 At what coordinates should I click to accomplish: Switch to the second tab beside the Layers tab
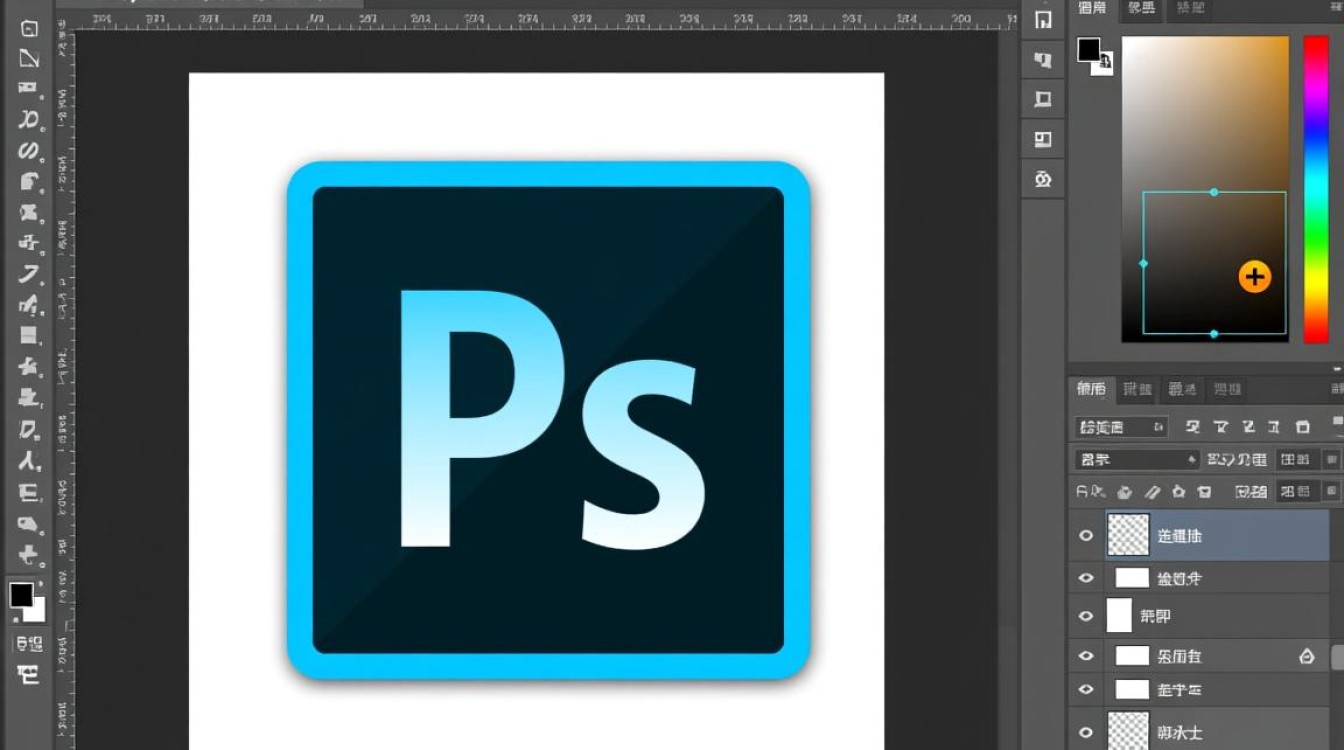coord(1137,389)
